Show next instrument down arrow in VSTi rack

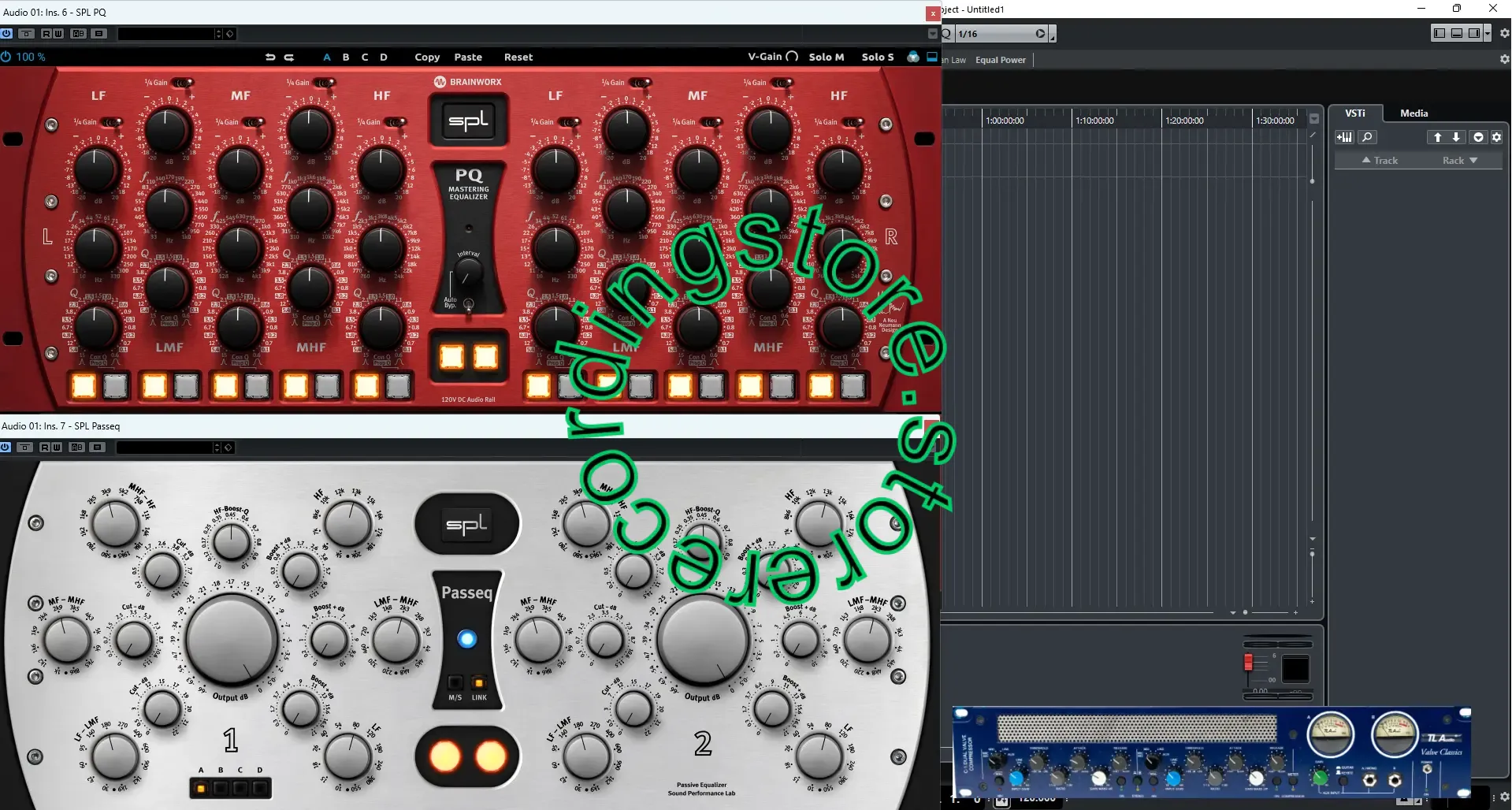pyautogui.click(x=1456, y=137)
